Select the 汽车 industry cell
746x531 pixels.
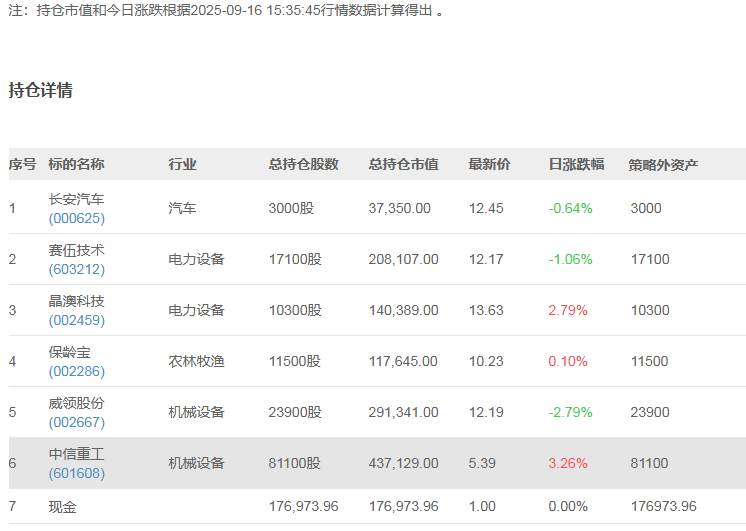coord(182,208)
